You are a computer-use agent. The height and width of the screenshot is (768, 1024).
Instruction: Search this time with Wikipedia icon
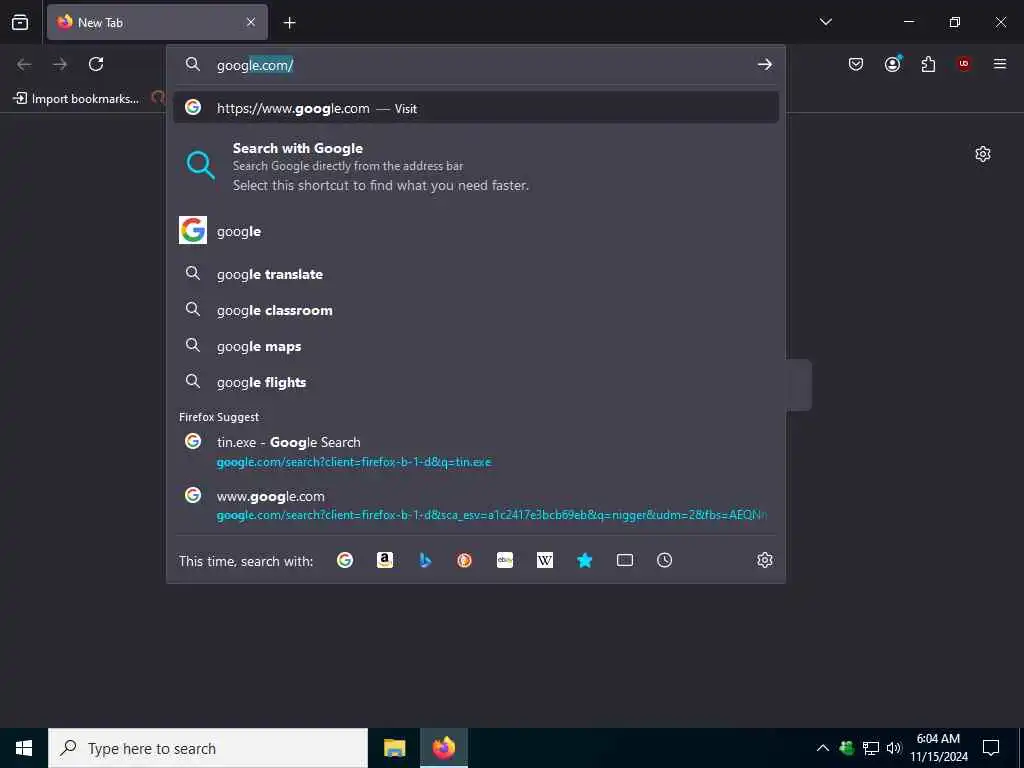pos(545,560)
